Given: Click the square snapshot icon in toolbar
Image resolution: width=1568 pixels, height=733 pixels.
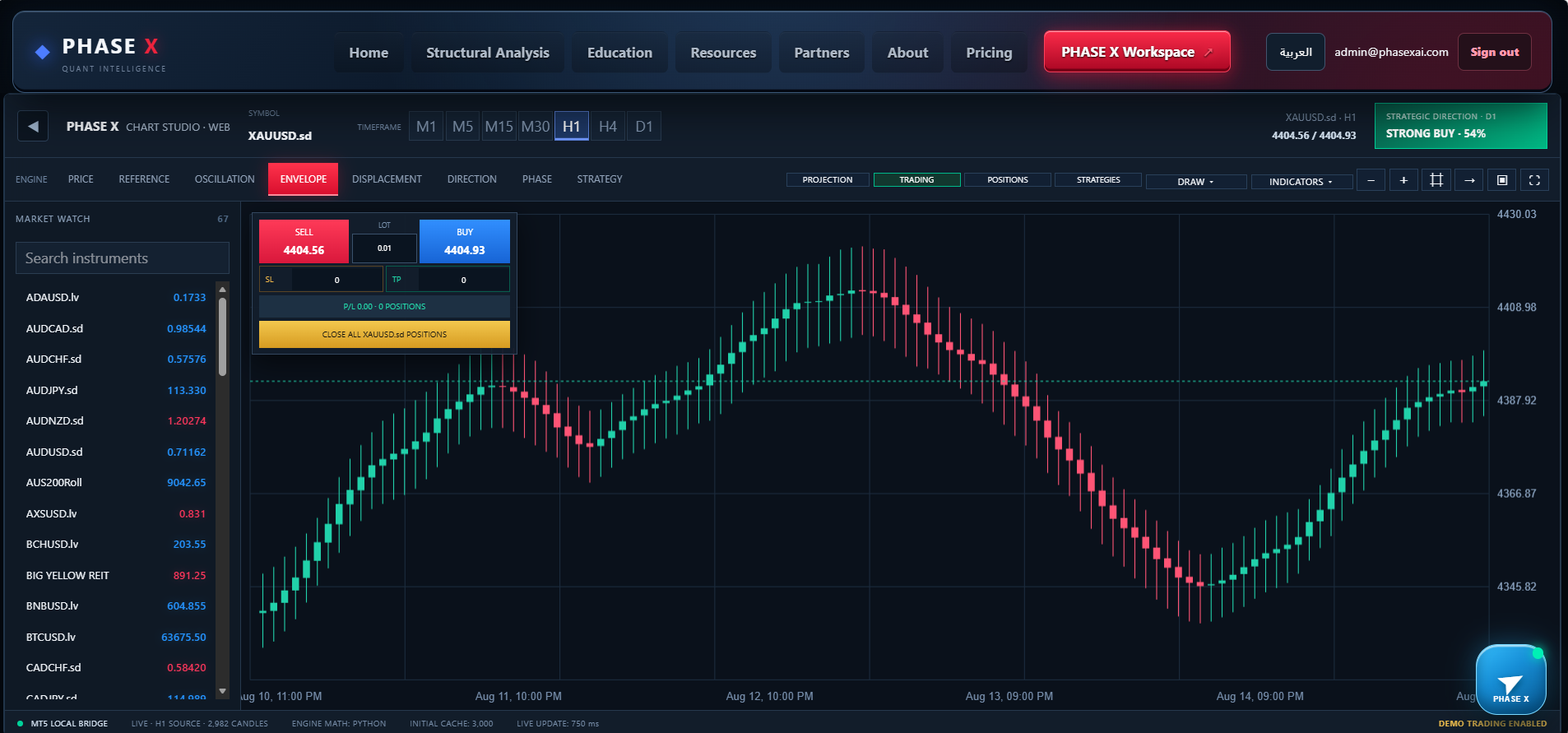Looking at the screenshot, I should pos(1502,180).
